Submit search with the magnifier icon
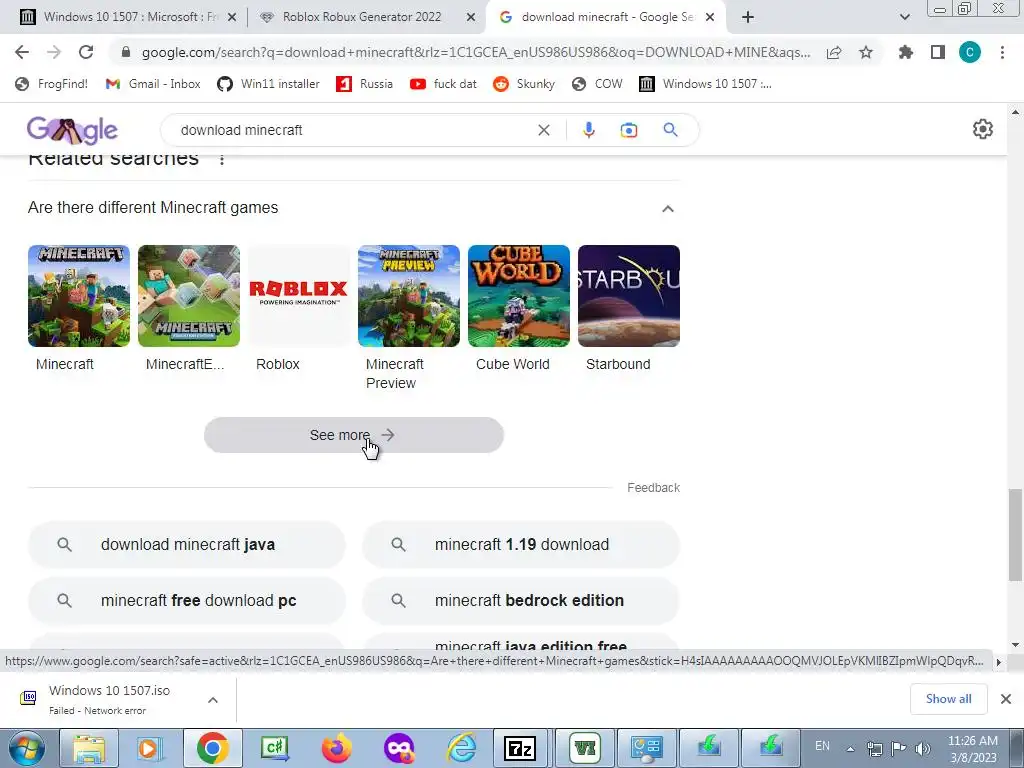Viewport: 1024px width, 768px height. click(671, 130)
